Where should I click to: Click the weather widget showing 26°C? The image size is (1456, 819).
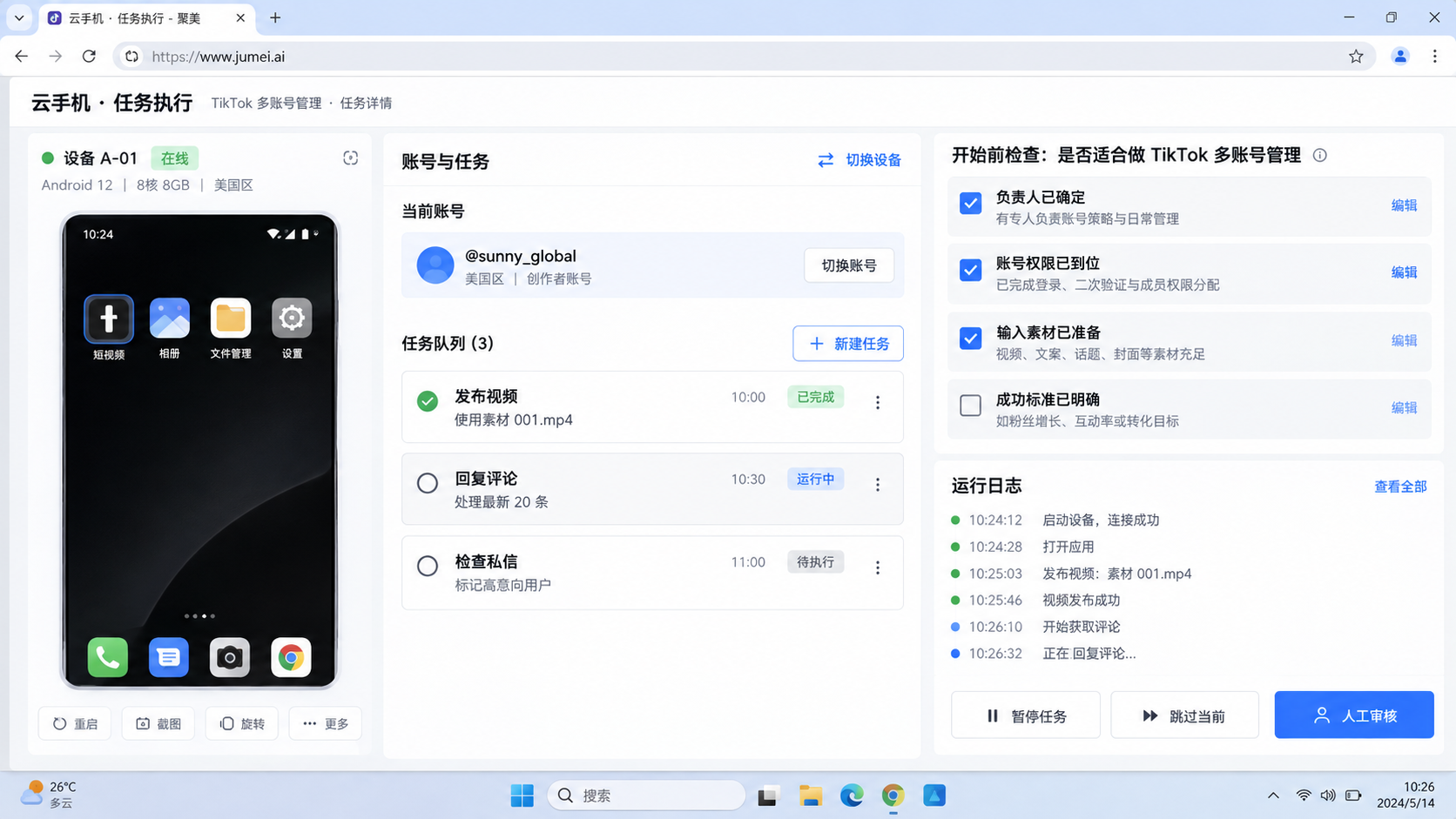(49, 795)
